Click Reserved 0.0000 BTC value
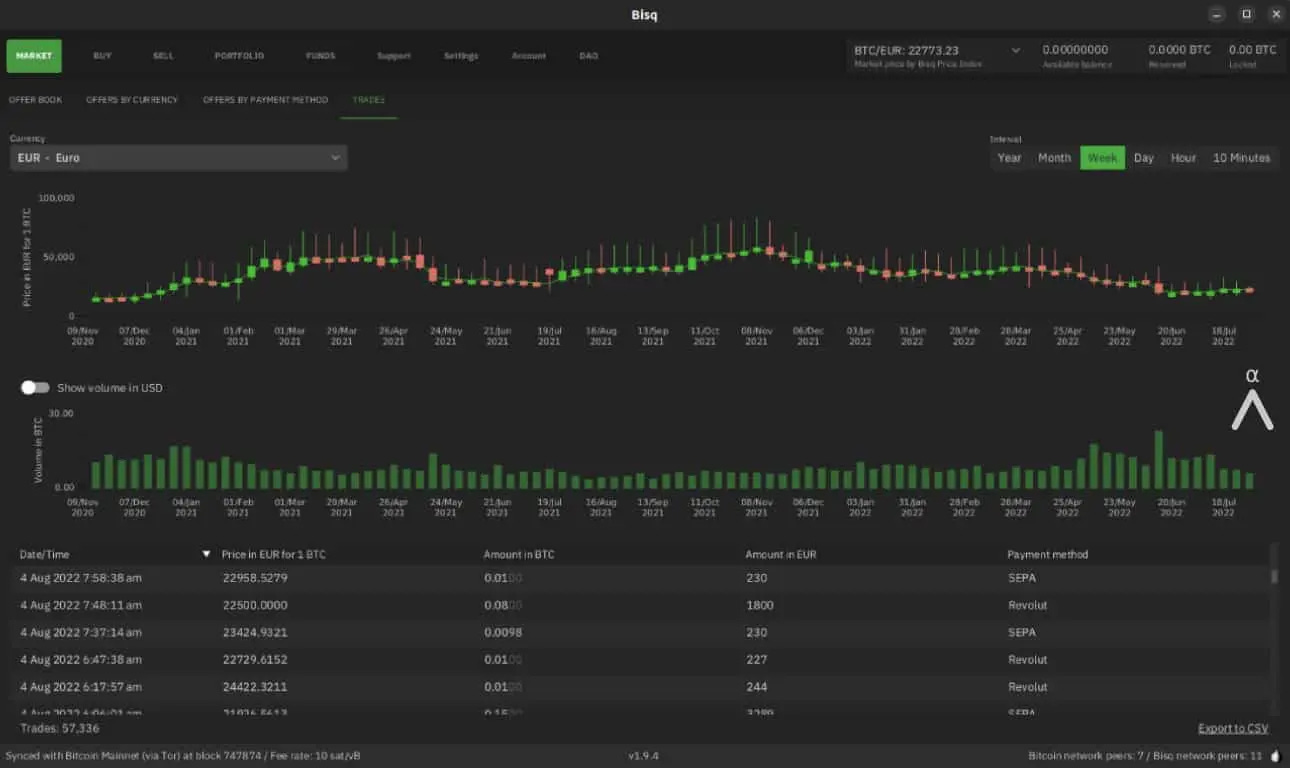The height and width of the screenshot is (768, 1290). click(x=1179, y=50)
